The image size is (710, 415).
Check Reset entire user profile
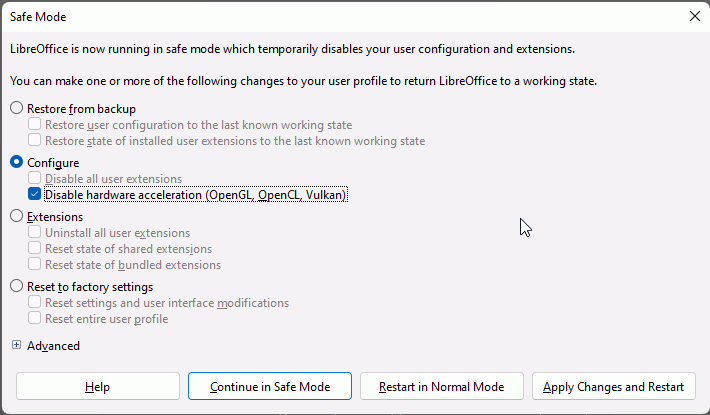point(35,319)
